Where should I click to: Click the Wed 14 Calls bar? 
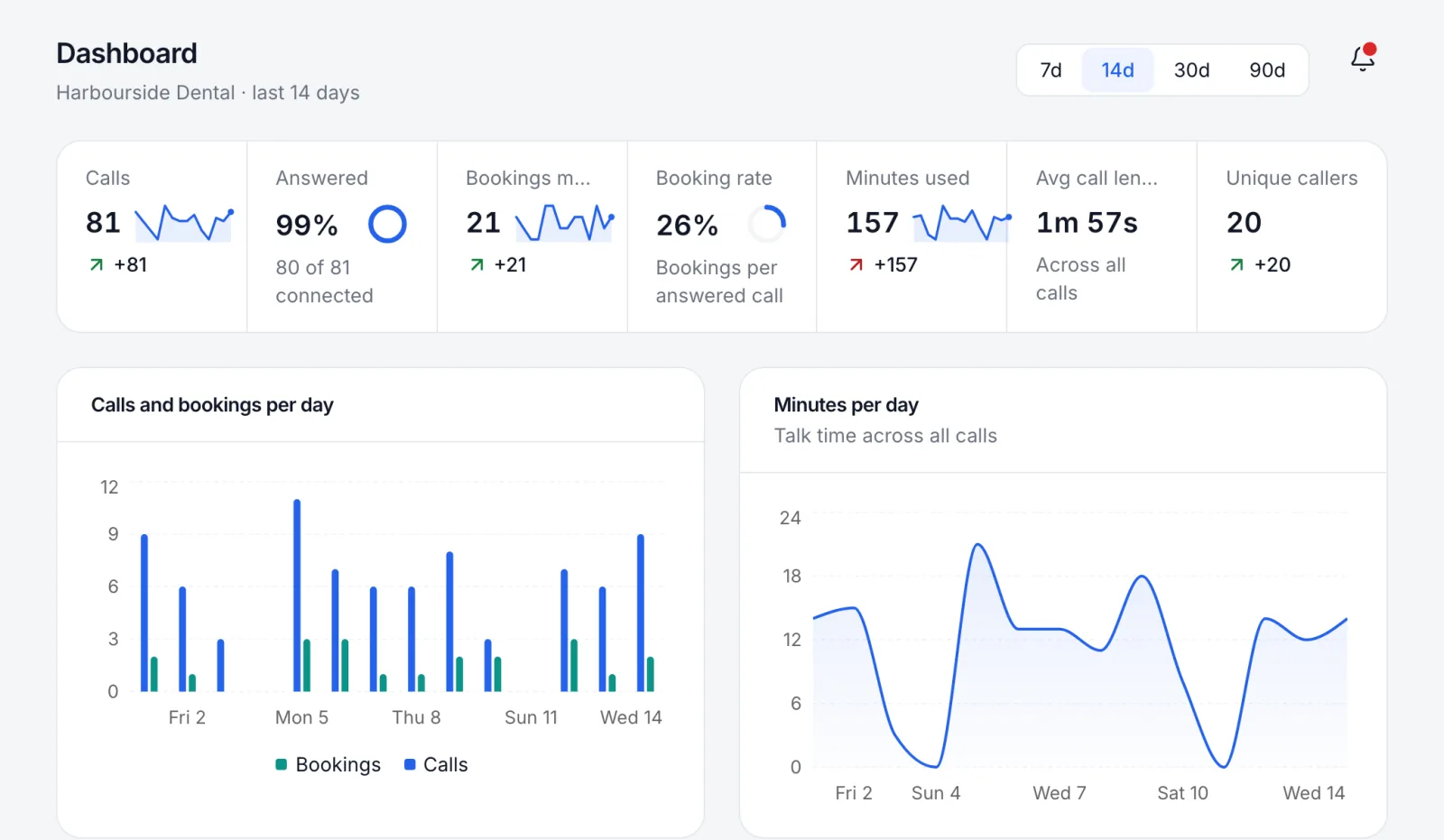click(641, 613)
